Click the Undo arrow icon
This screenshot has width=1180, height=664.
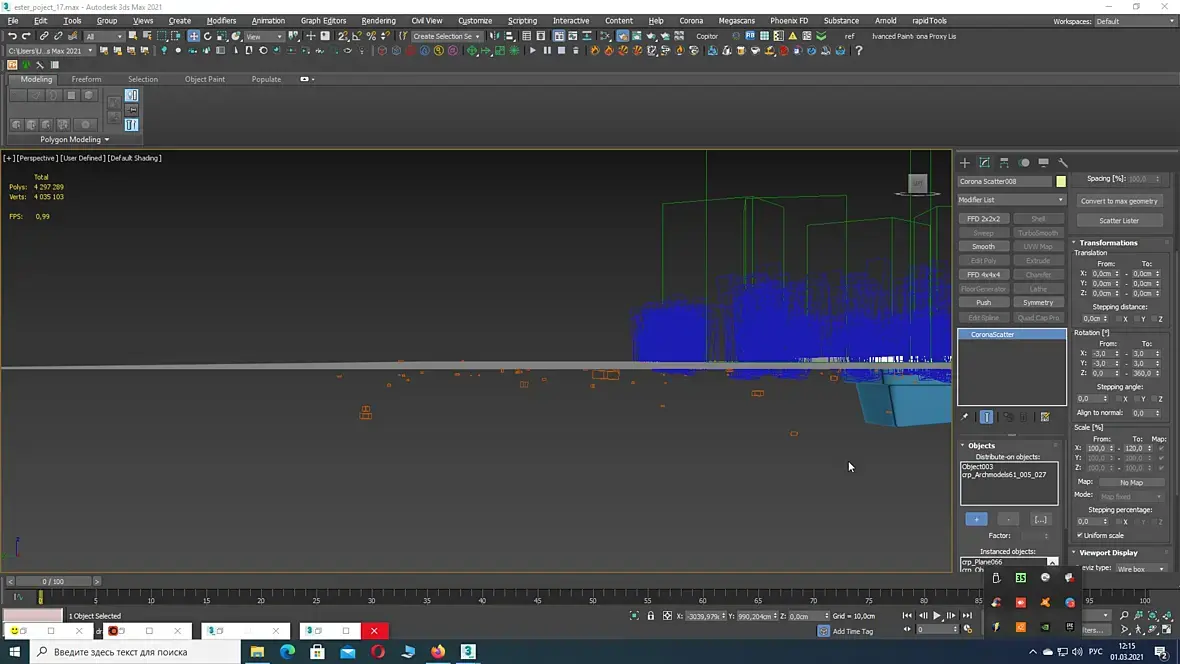click(12, 36)
